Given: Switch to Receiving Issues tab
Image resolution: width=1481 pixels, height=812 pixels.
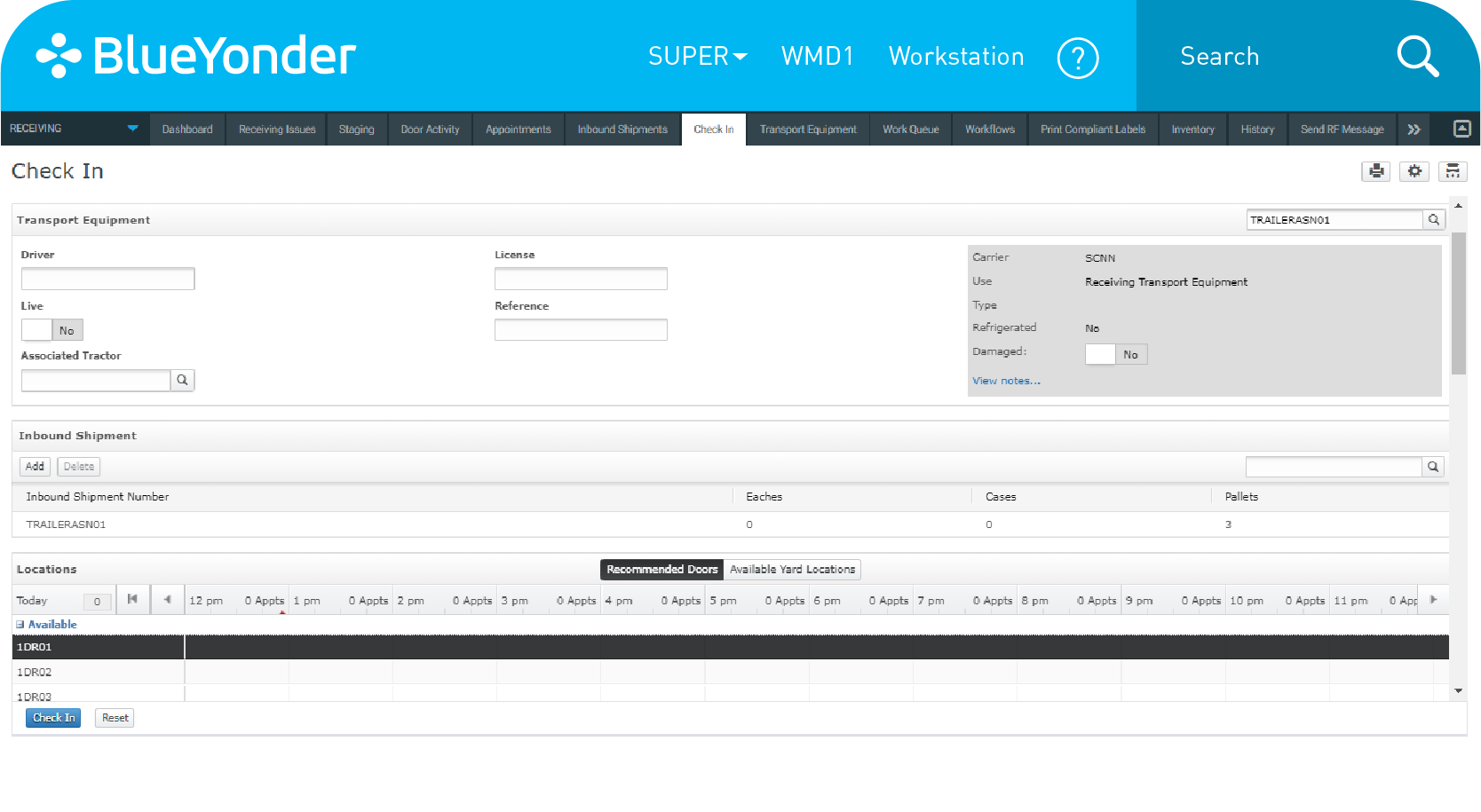Looking at the screenshot, I should click(277, 130).
